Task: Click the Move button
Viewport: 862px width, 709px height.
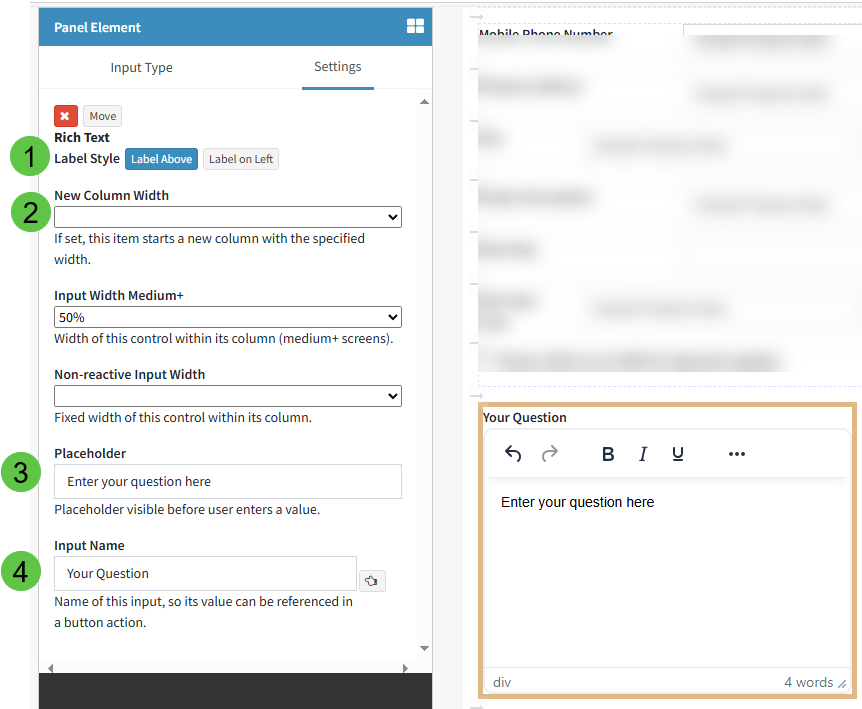Action: (x=103, y=116)
